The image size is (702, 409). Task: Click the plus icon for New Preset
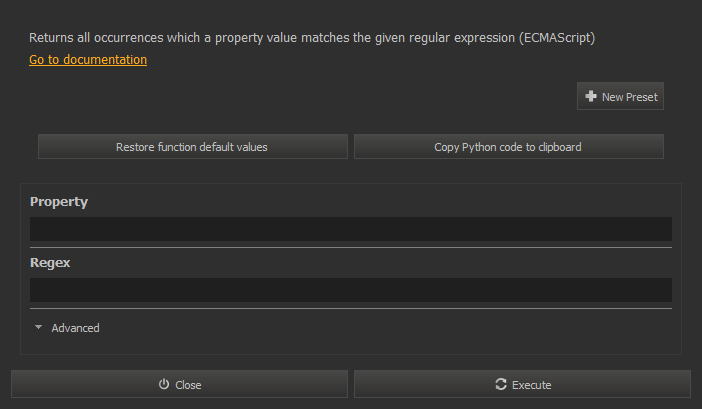click(591, 96)
